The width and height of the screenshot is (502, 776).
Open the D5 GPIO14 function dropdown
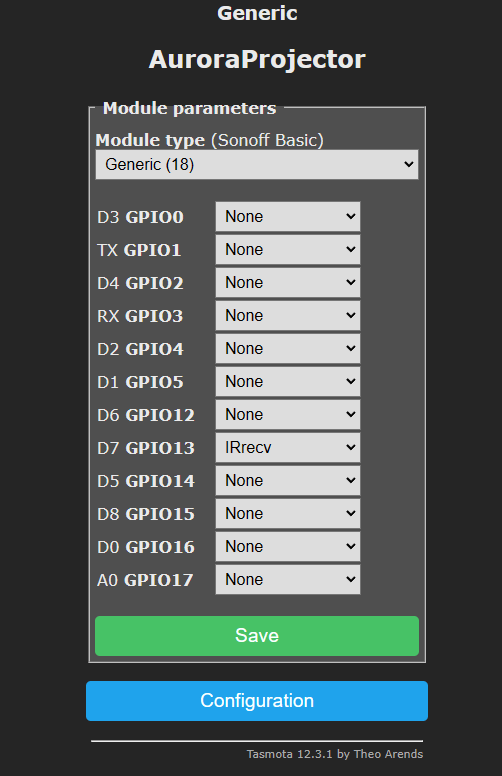click(288, 481)
